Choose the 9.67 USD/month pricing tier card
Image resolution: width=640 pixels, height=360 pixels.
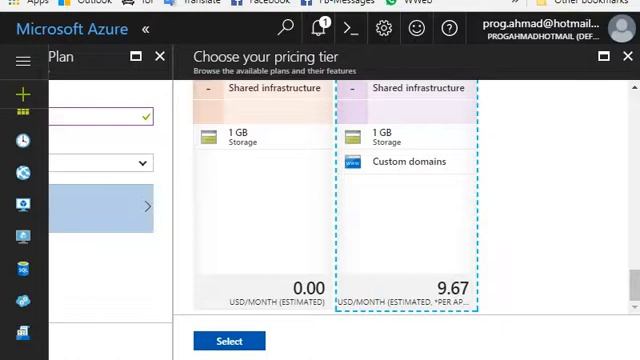[x=407, y=195]
